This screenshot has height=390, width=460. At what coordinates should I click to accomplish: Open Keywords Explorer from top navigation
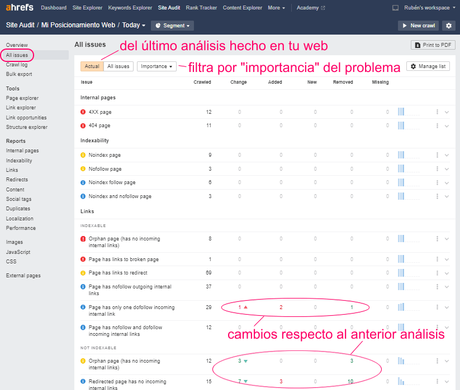(130, 8)
